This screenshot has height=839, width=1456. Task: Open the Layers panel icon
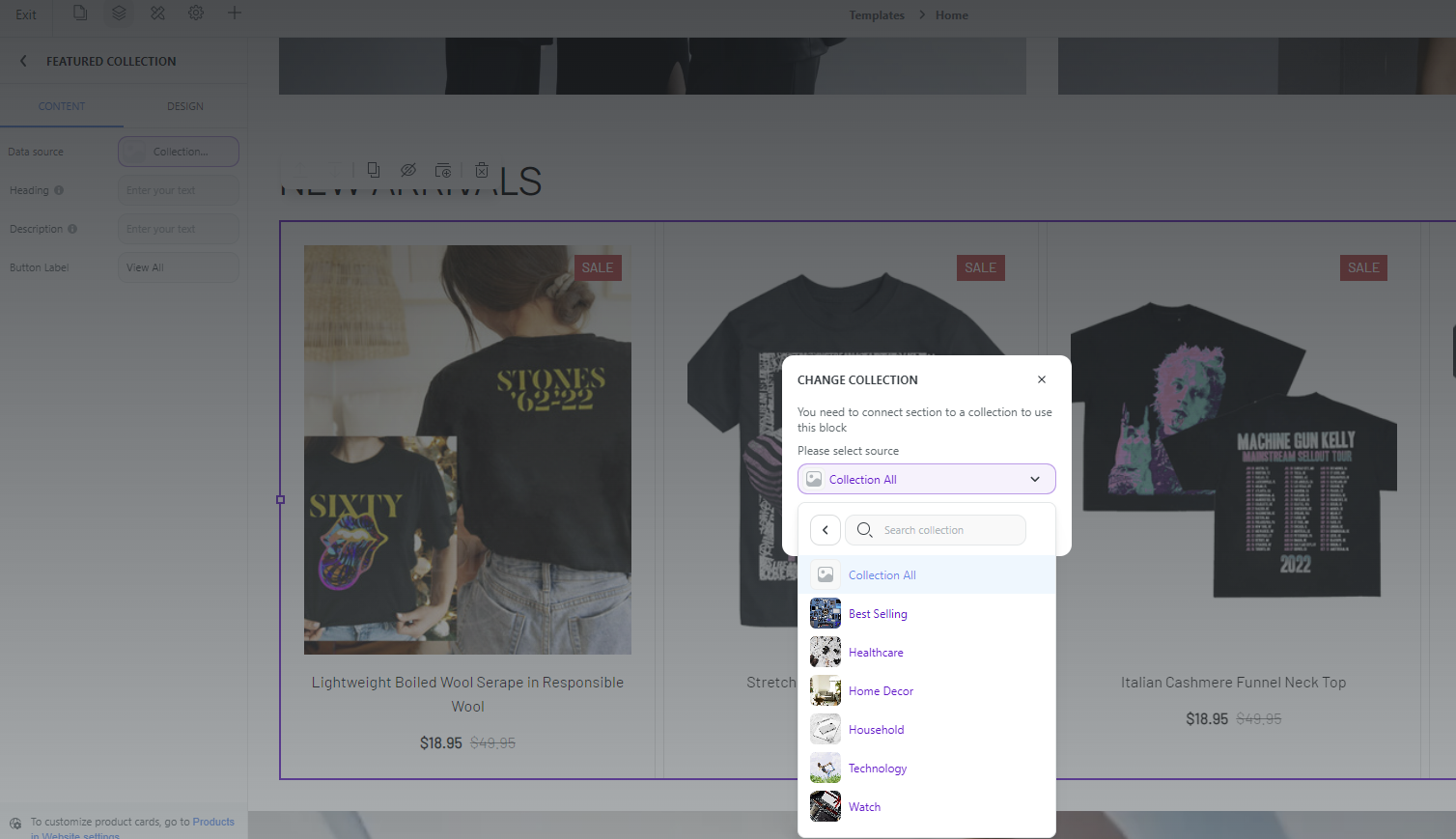pos(119,14)
